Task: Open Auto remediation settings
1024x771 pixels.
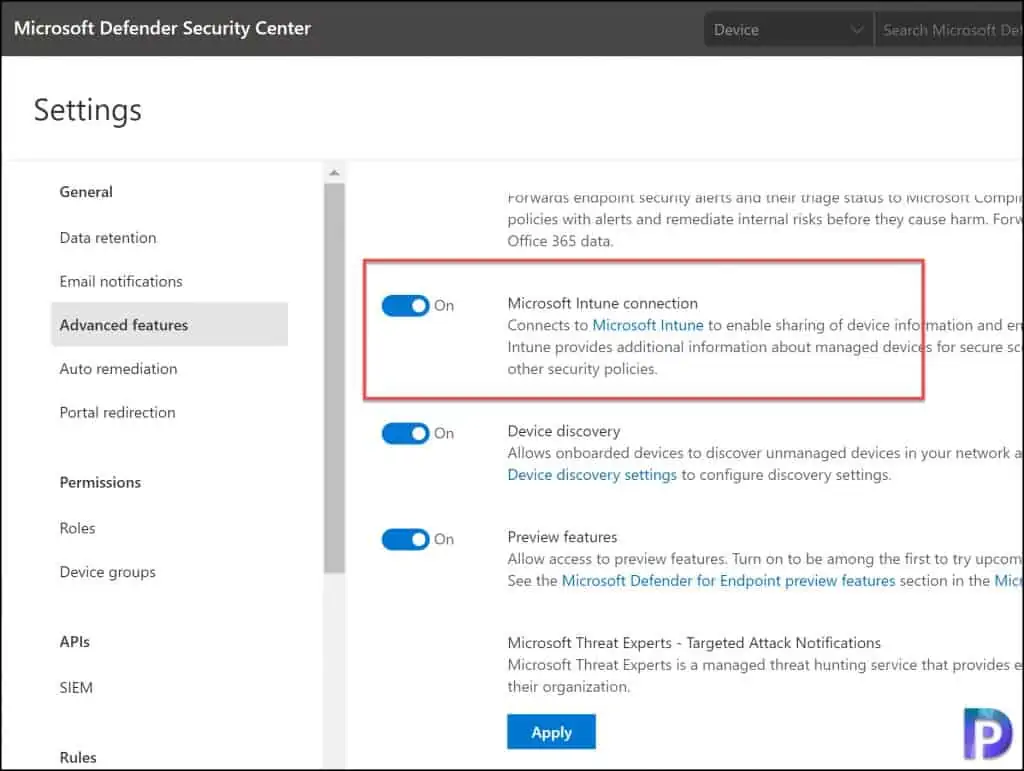Action: (118, 369)
